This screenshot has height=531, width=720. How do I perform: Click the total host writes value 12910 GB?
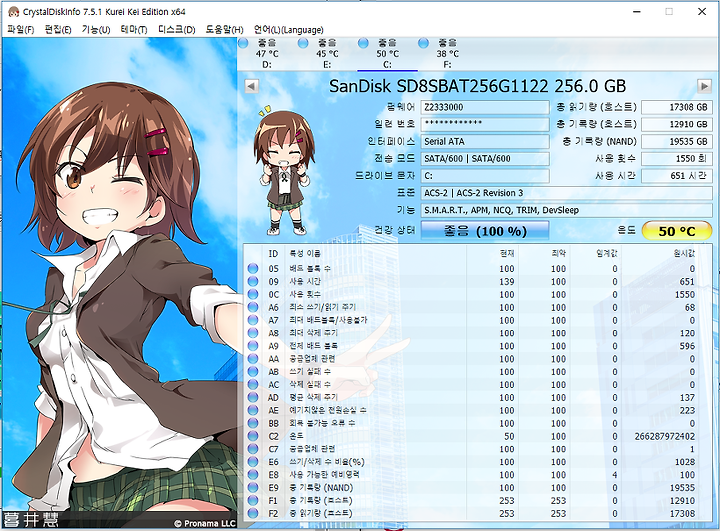[676, 124]
